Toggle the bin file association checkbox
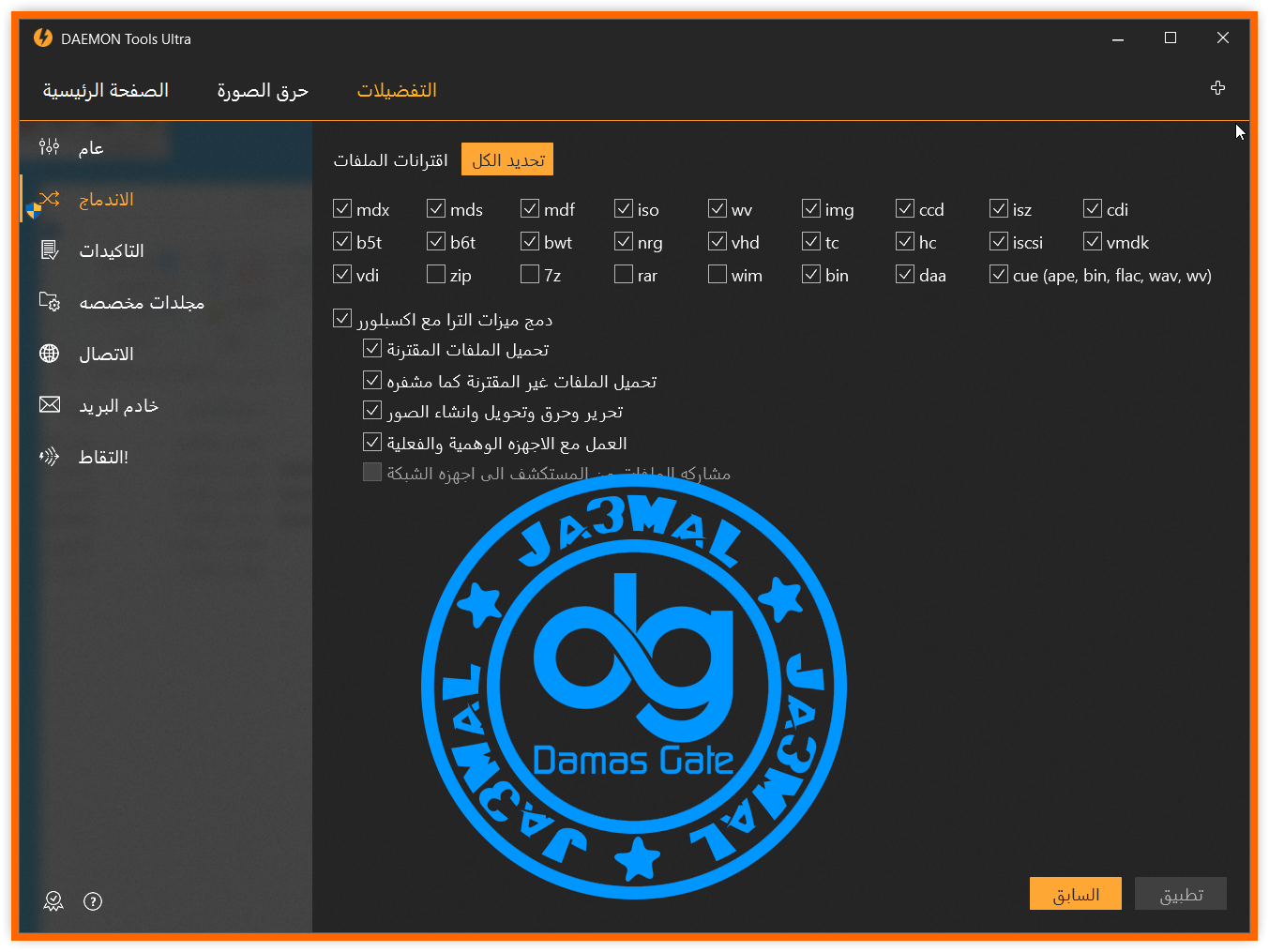 click(811, 274)
